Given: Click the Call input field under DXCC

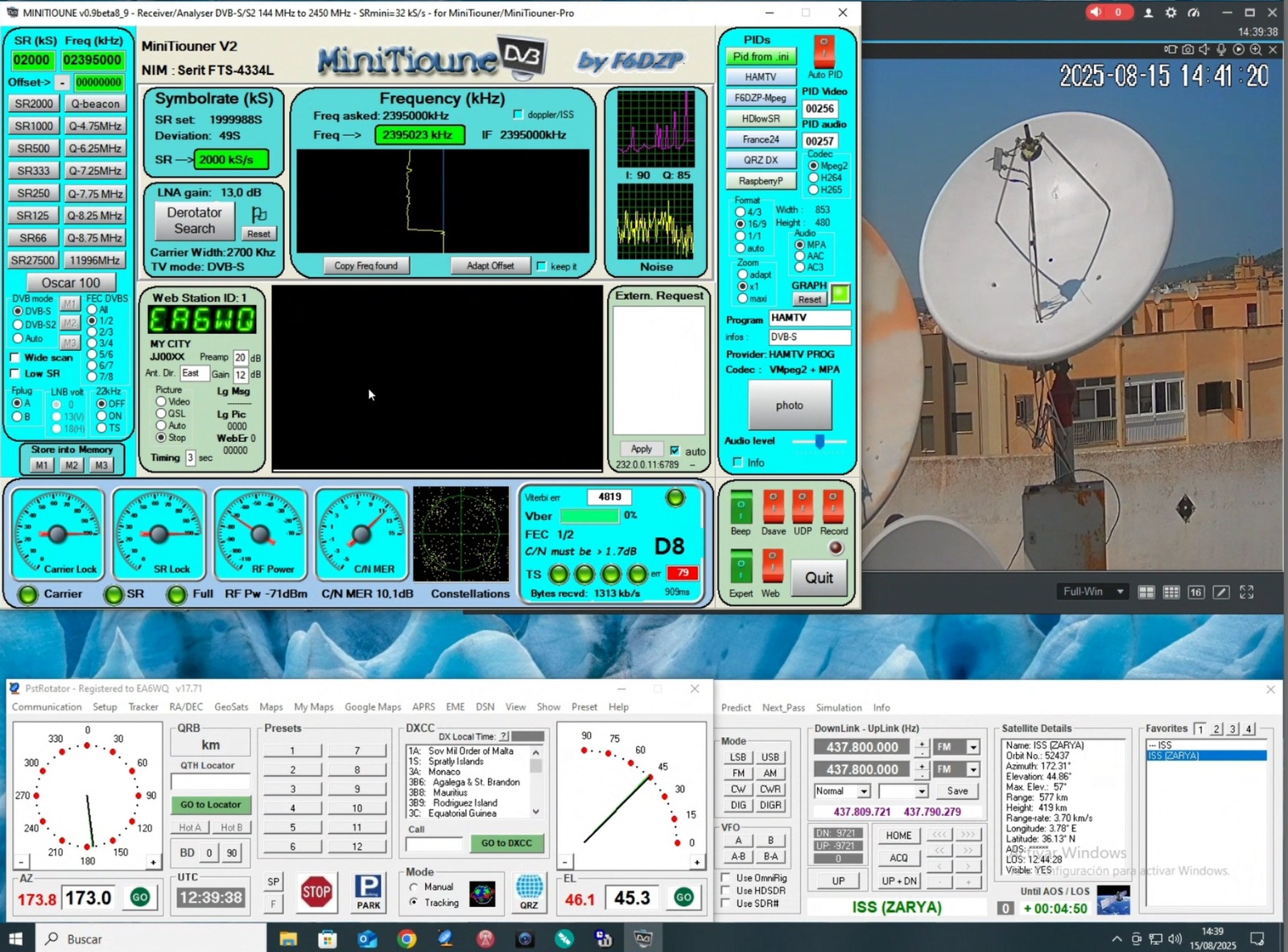Looking at the screenshot, I should point(434,843).
